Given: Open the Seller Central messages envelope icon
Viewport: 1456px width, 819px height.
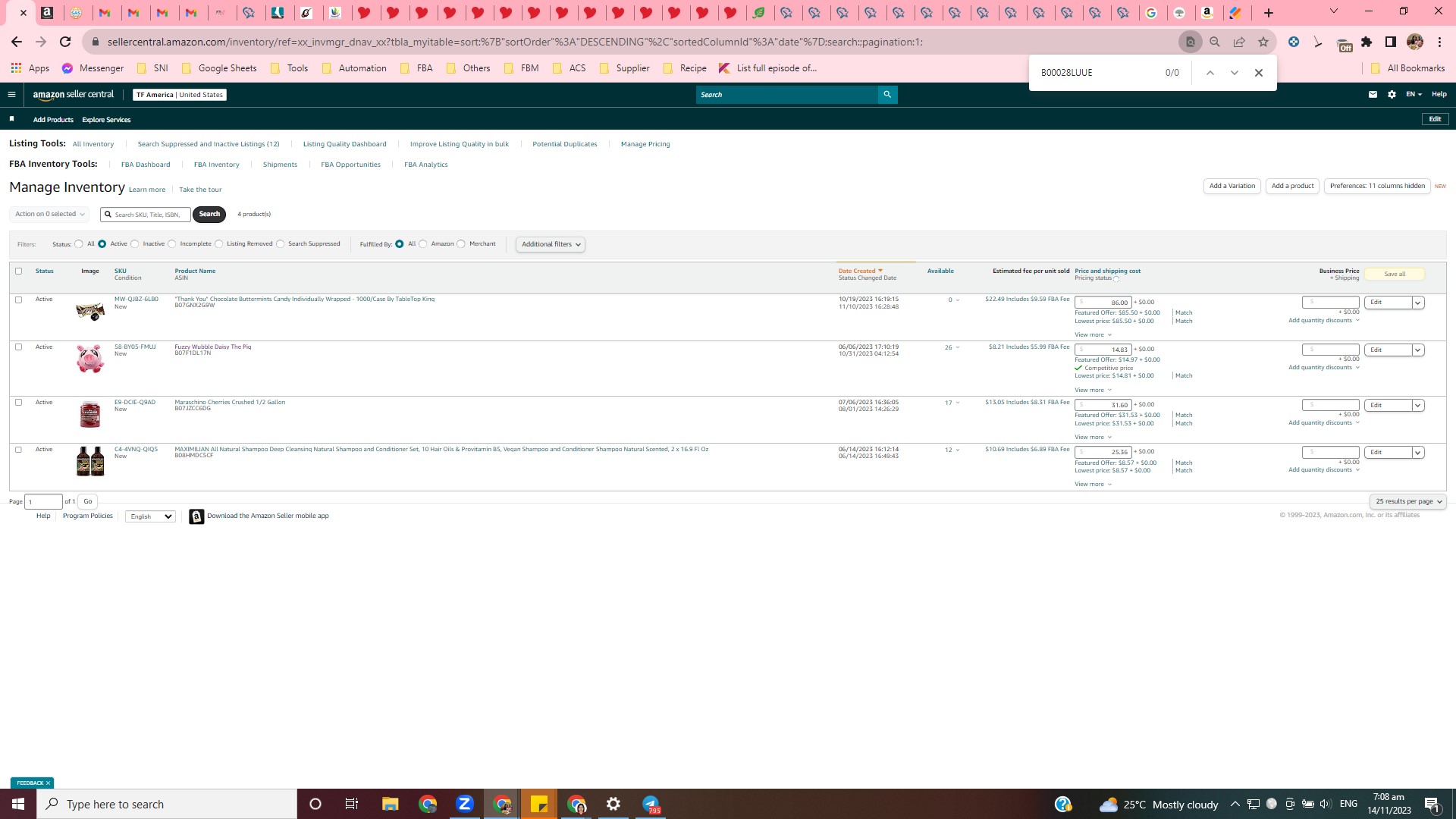Looking at the screenshot, I should pyautogui.click(x=1373, y=95).
